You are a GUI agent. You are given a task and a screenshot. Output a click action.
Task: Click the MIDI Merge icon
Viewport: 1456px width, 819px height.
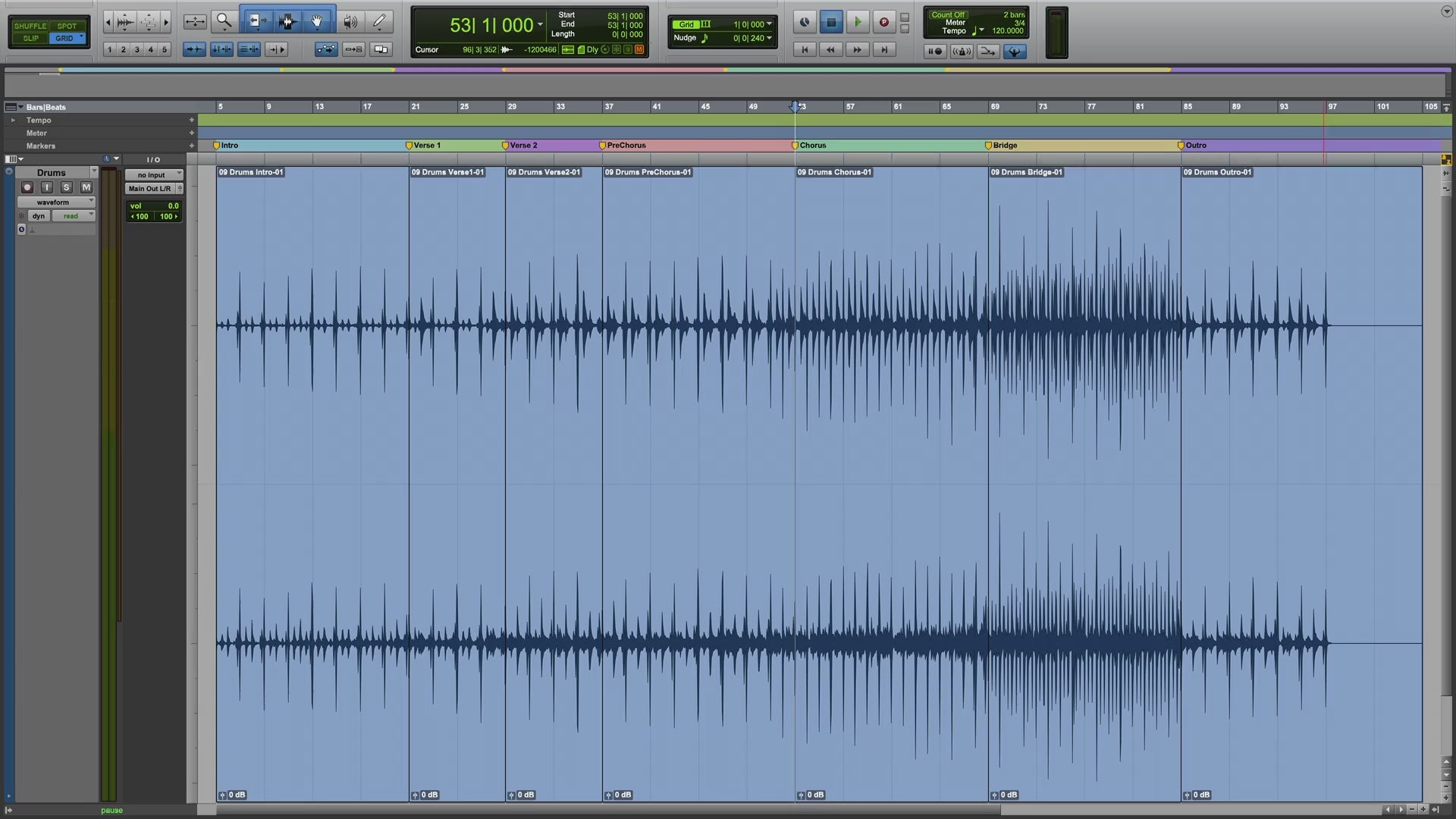tap(988, 52)
